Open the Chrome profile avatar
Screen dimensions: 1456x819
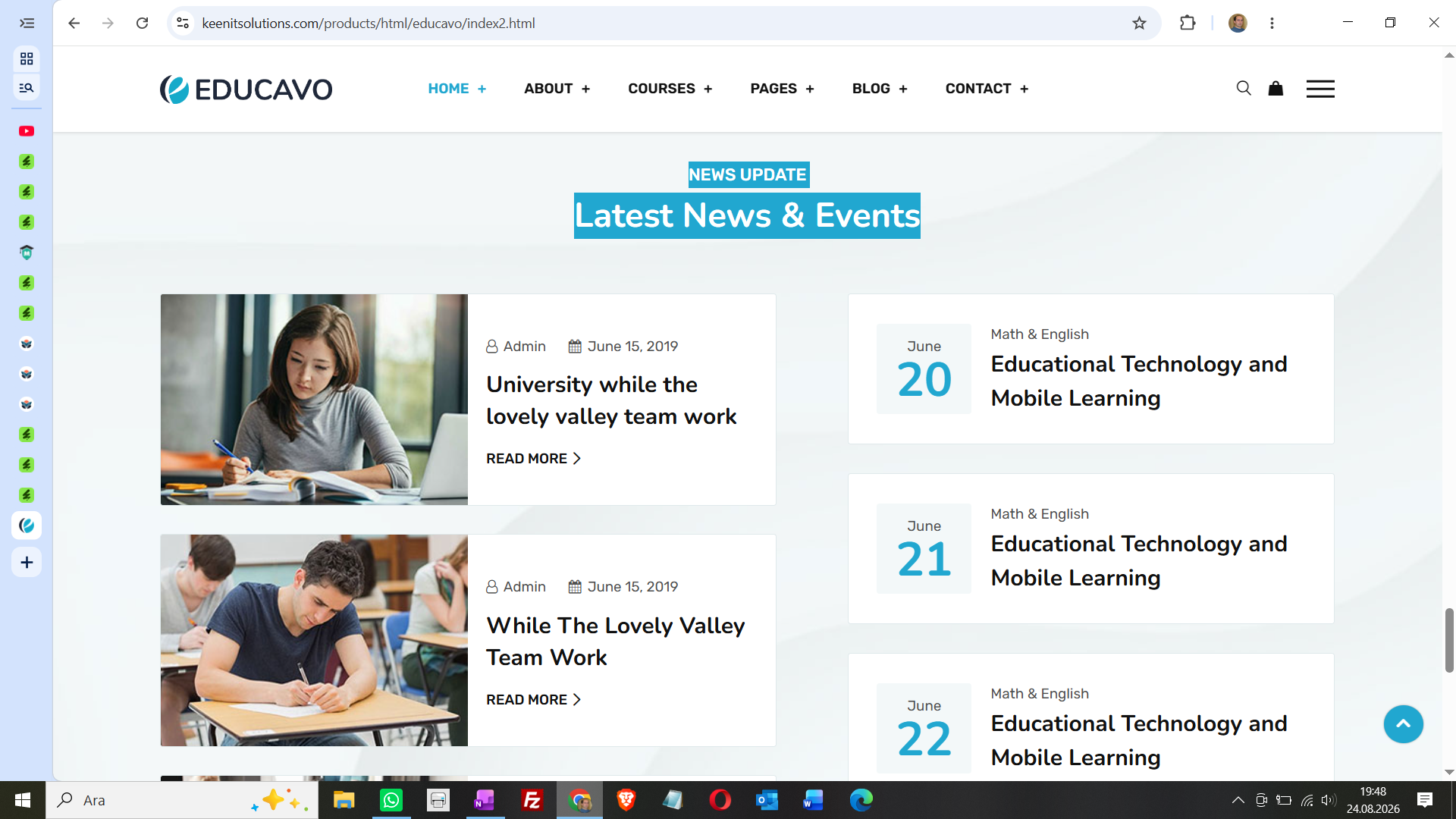coord(1238,23)
